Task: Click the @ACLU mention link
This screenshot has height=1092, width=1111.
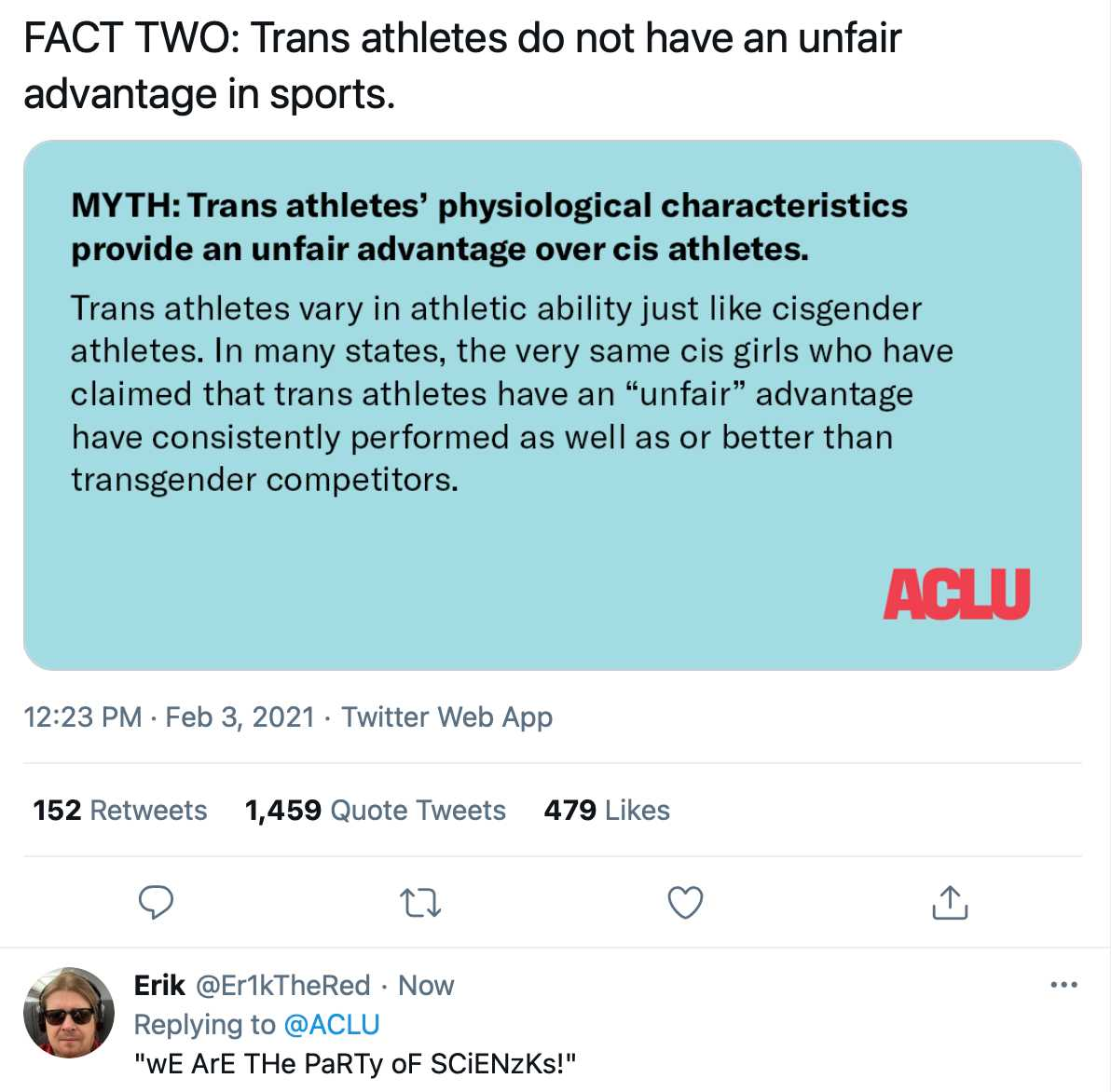Action: (x=332, y=1024)
